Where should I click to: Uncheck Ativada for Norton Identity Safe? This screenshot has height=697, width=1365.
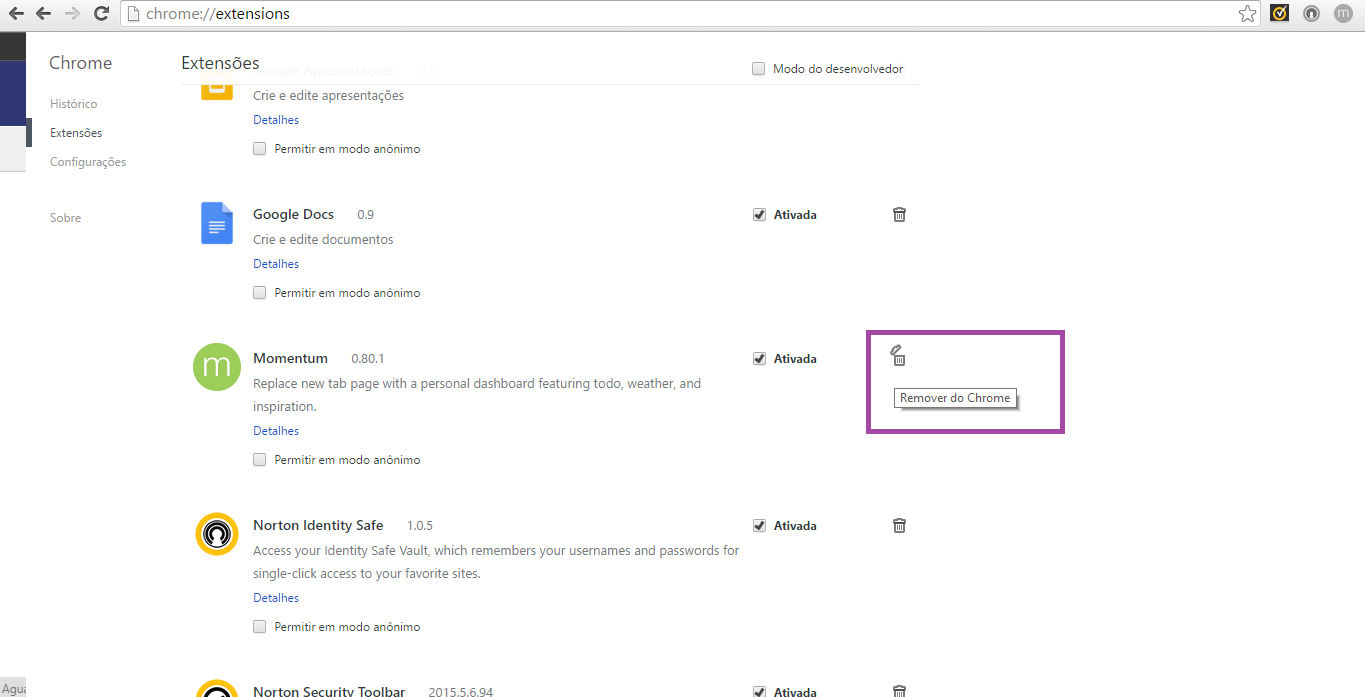(x=759, y=525)
